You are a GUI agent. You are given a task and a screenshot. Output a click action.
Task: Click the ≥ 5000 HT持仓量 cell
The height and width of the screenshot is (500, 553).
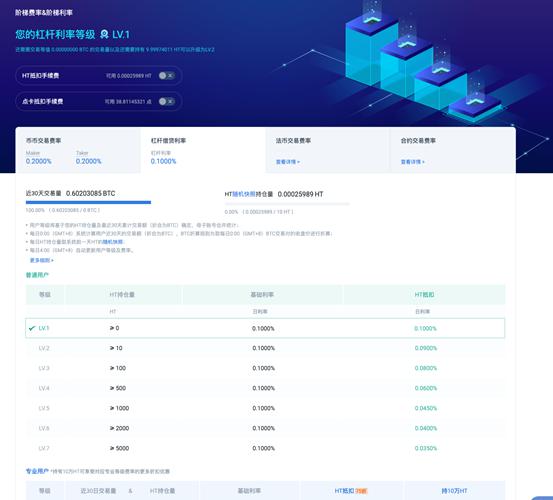click(119, 449)
